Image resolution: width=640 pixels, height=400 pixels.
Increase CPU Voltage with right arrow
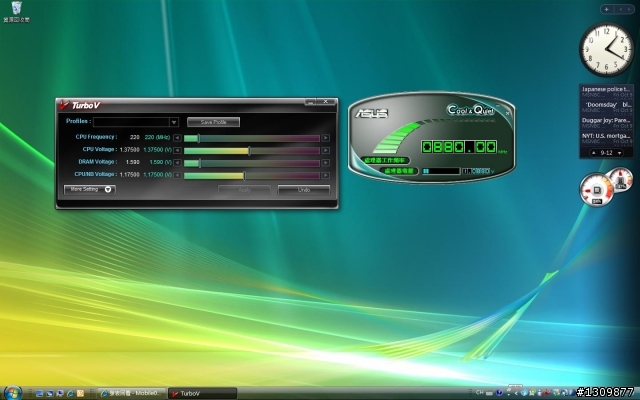pyautogui.click(x=325, y=150)
